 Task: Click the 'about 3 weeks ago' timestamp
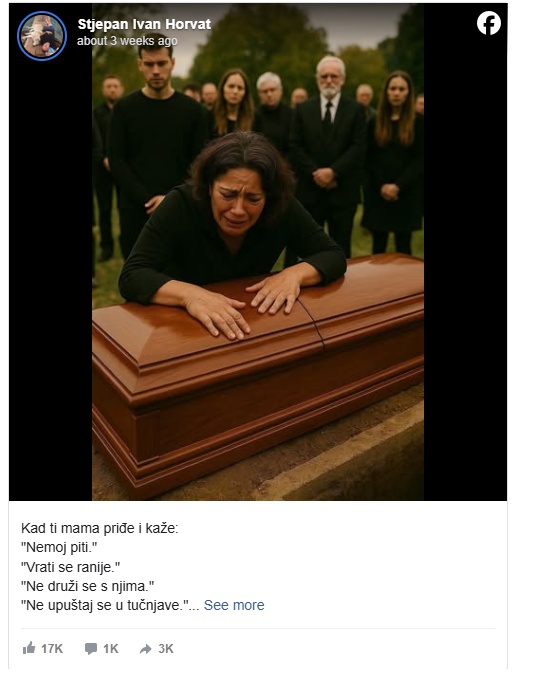[x=127, y=41]
